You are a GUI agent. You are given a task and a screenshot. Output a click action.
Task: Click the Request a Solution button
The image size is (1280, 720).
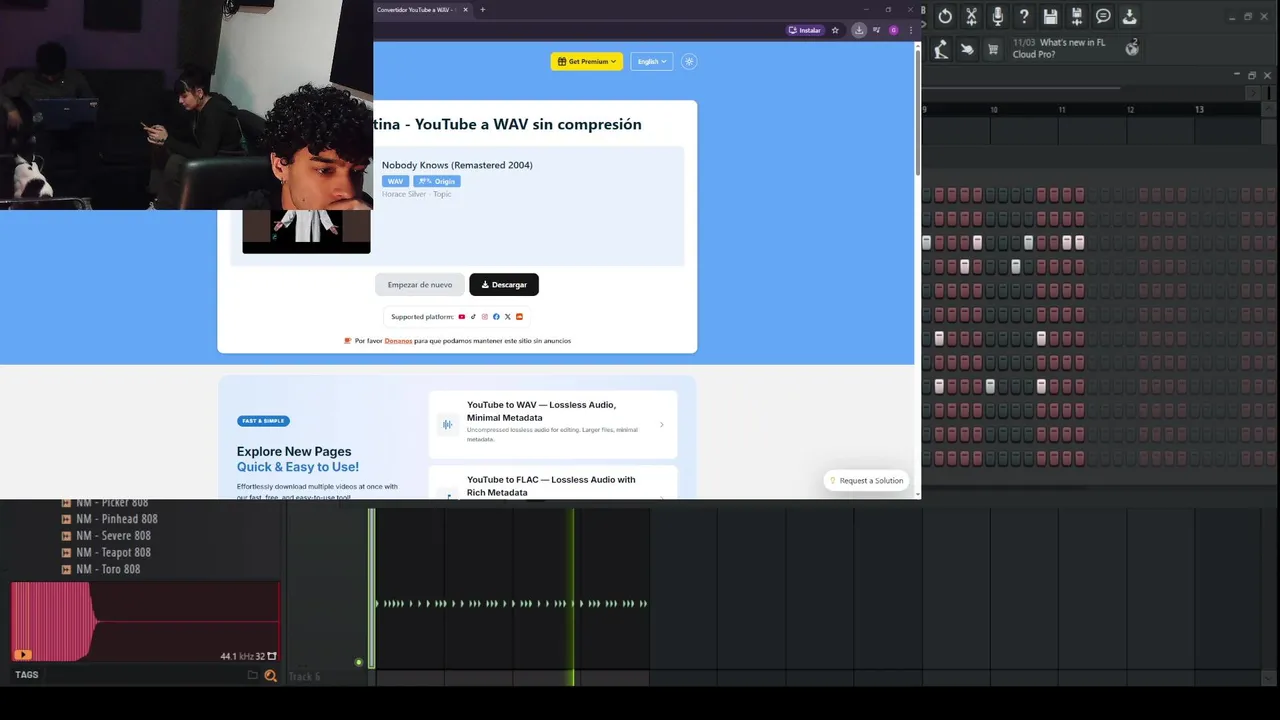(x=866, y=481)
